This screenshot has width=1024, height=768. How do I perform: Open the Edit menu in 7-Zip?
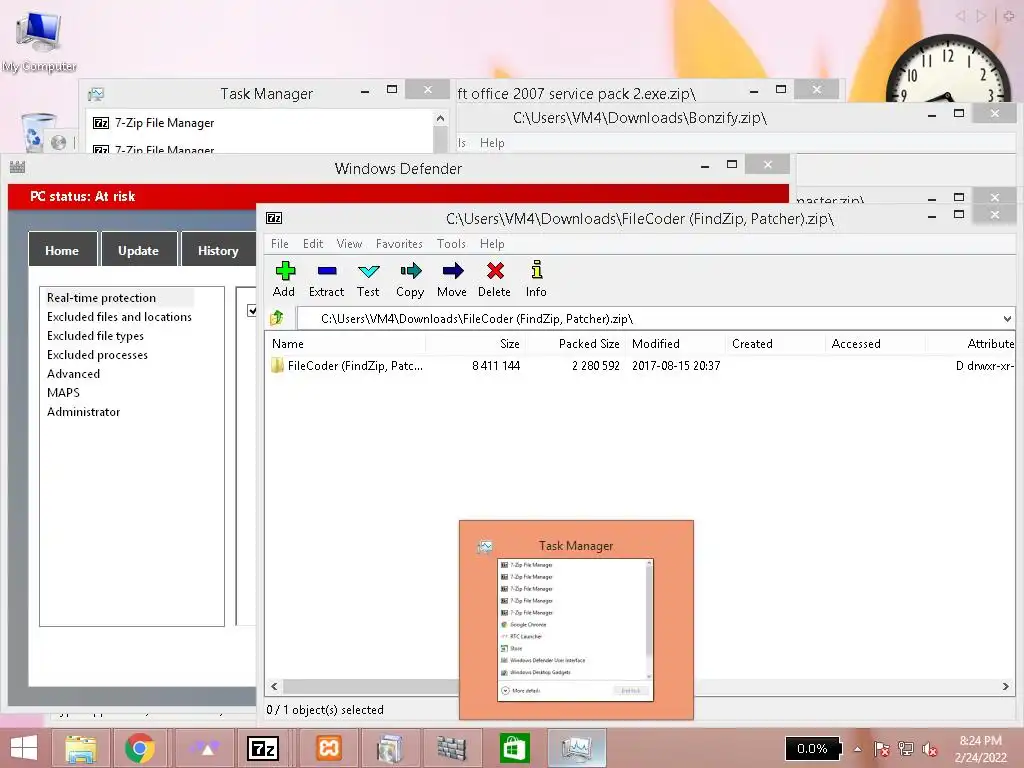click(x=313, y=244)
